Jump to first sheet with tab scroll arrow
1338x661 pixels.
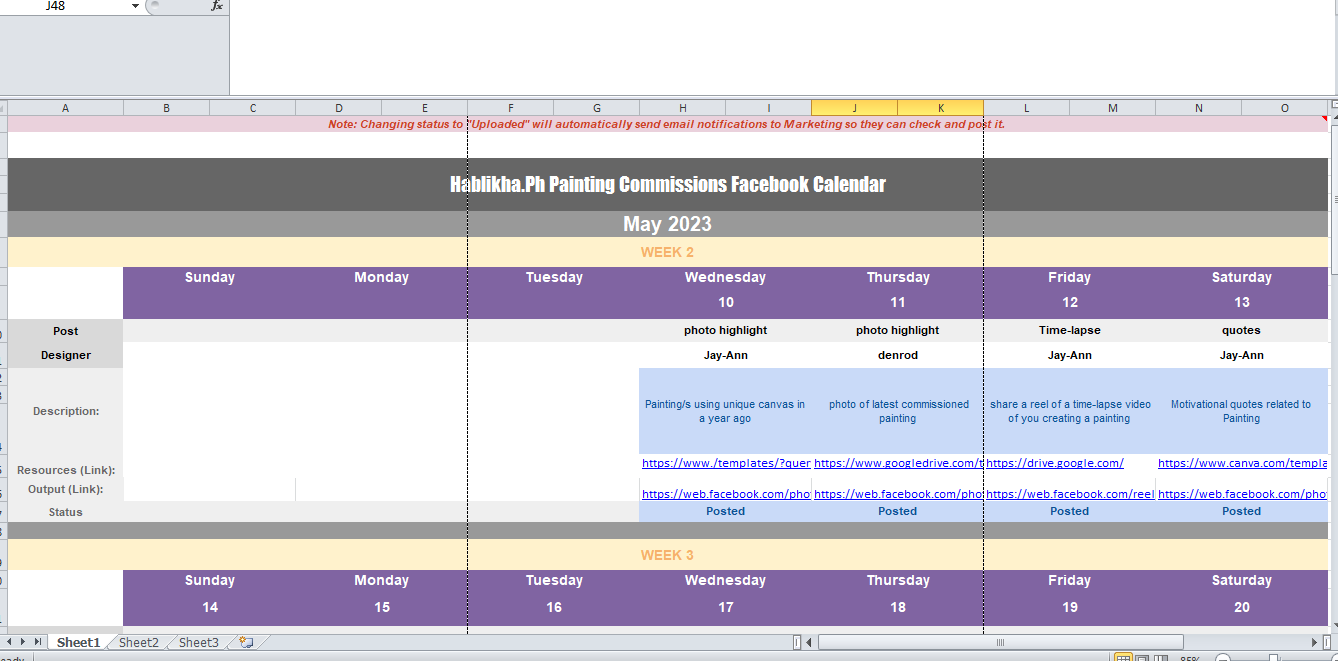10,642
